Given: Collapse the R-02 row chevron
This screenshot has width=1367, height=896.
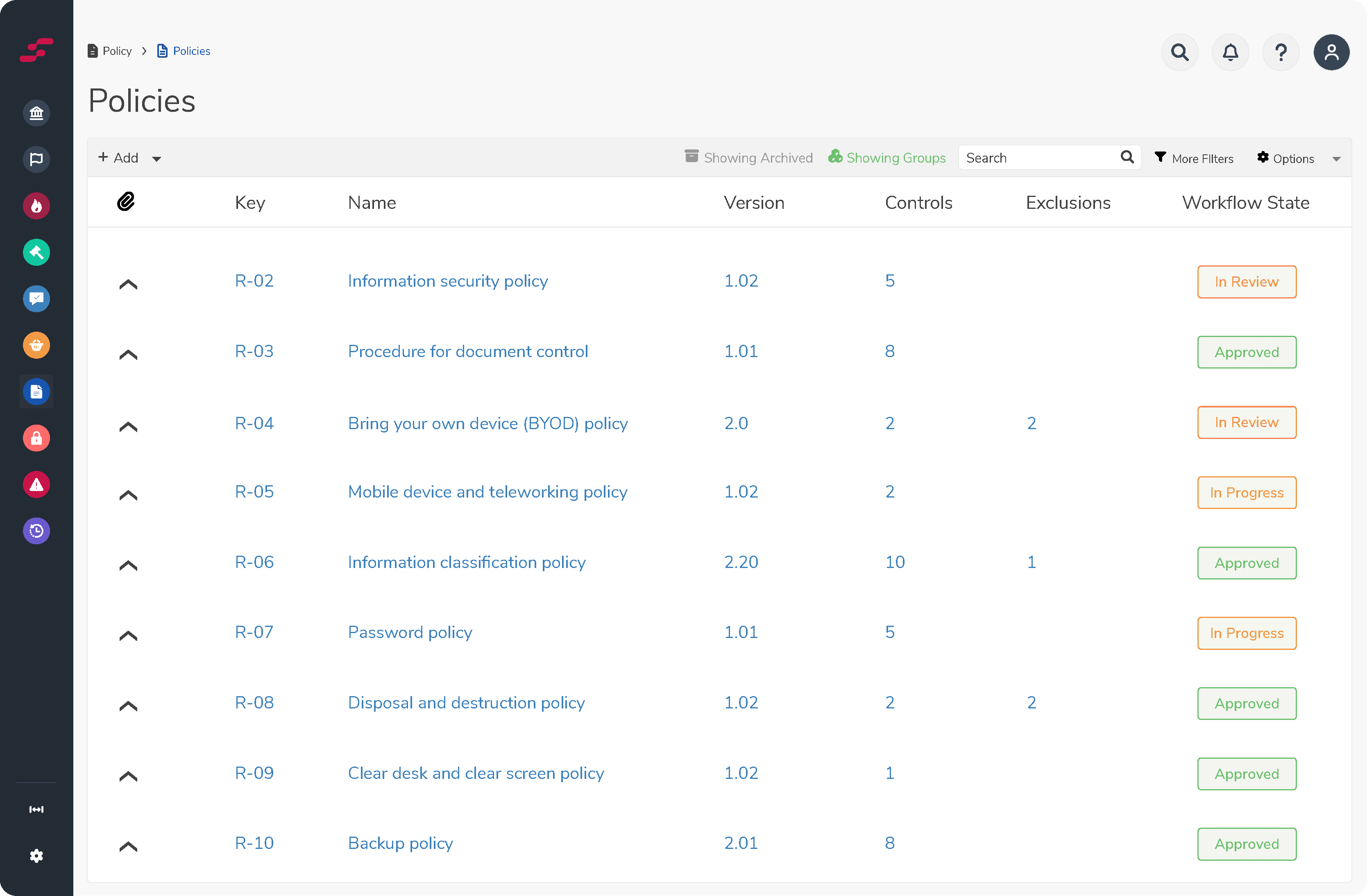Looking at the screenshot, I should (128, 284).
